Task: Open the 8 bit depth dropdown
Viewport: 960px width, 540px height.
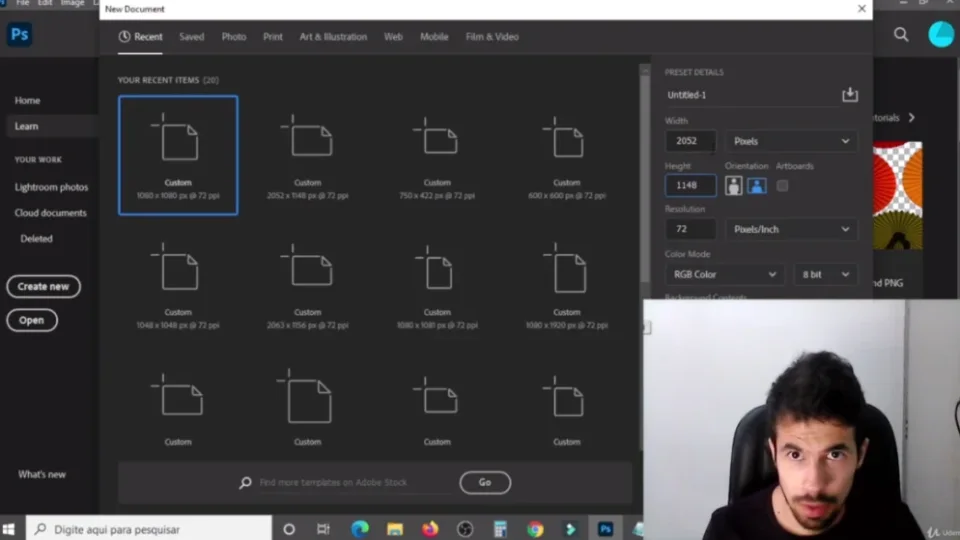Action: point(825,274)
